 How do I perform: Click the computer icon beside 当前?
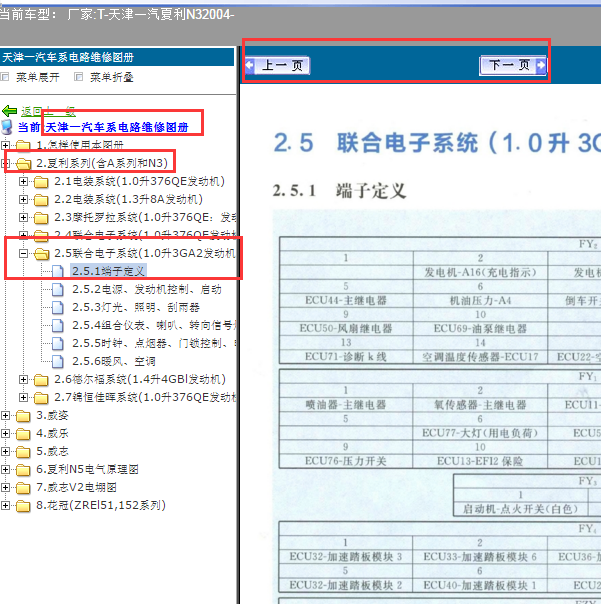[7, 127]
